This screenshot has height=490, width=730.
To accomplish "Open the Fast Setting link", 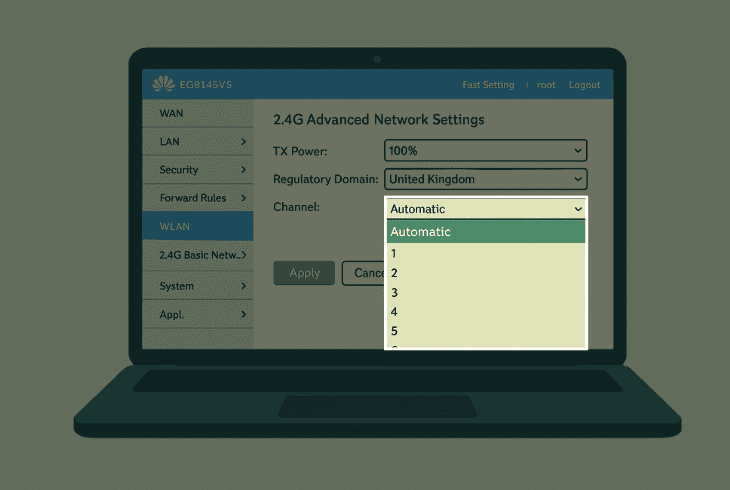I will pos(488,85).
